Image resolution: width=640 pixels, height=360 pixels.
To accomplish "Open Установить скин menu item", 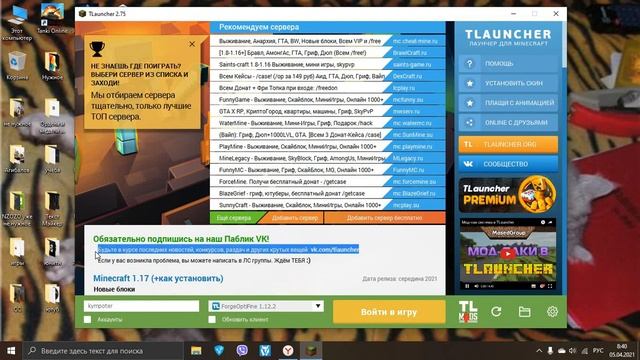I will [508, 83].
